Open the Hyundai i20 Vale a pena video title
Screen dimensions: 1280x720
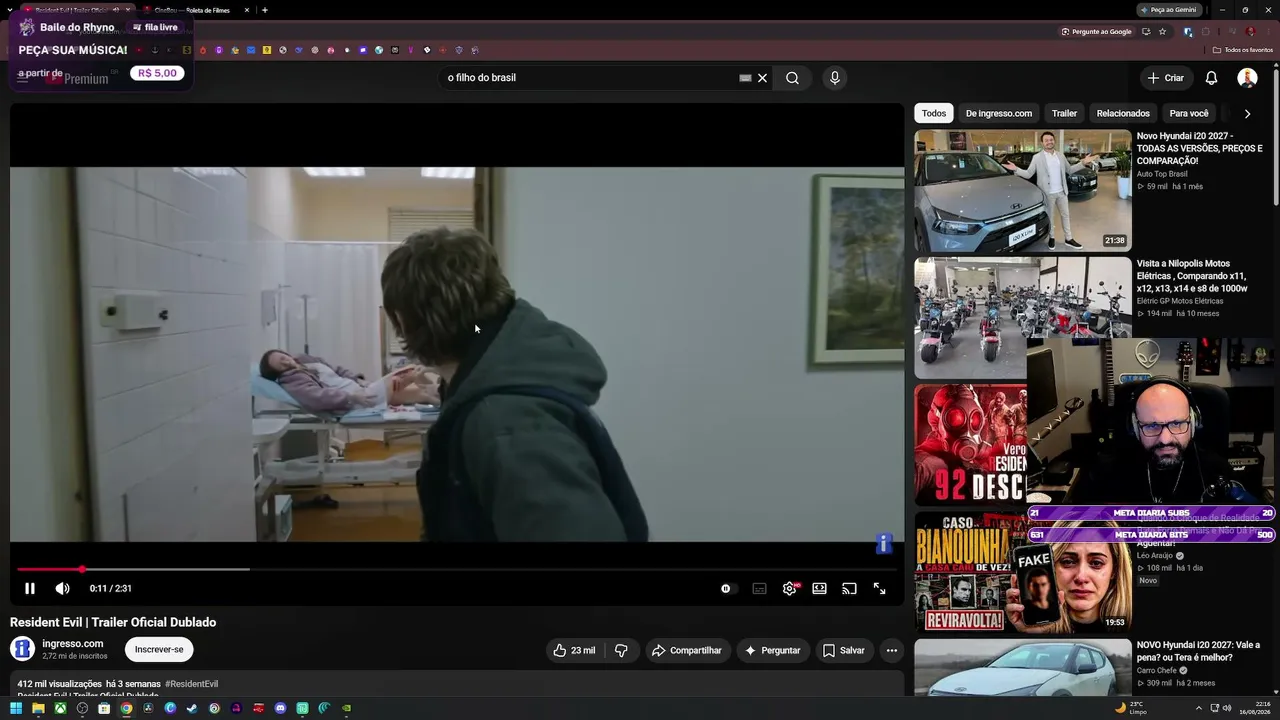click(x=1199, y=651)
